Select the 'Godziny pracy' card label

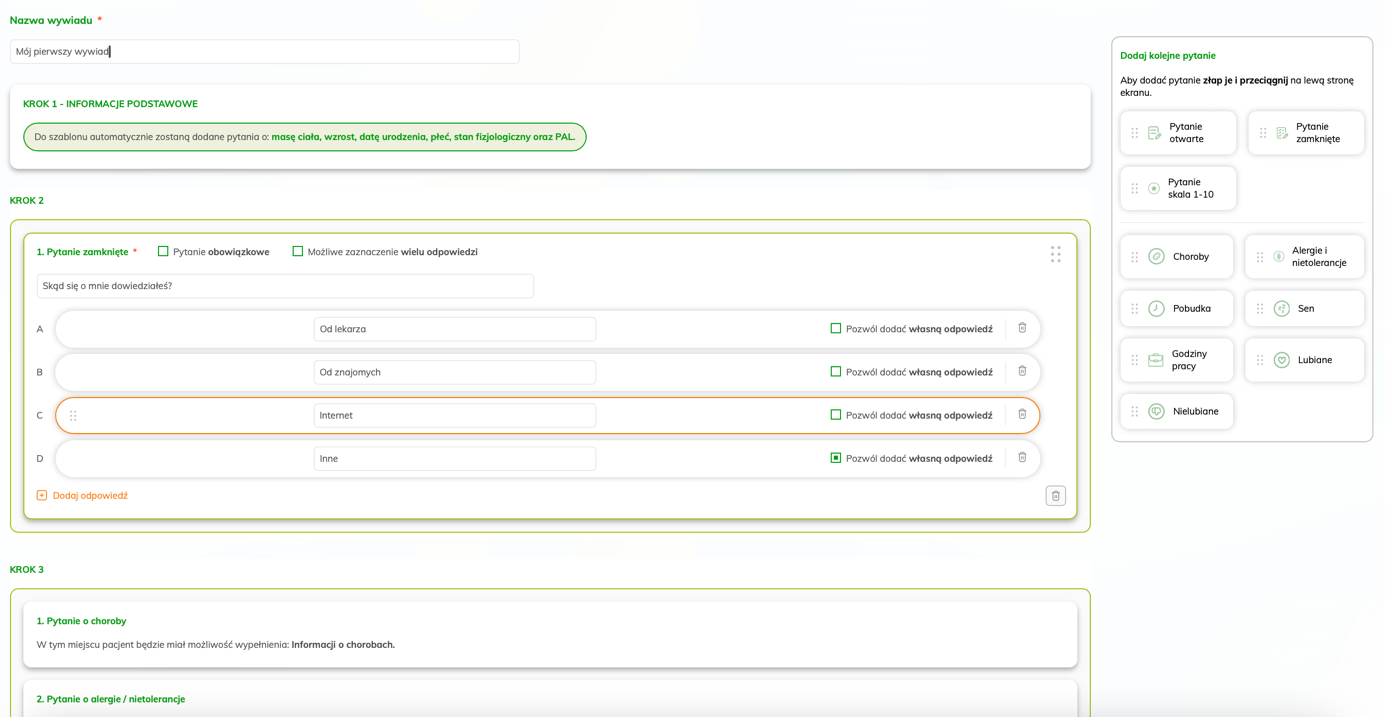[1189, 360]
